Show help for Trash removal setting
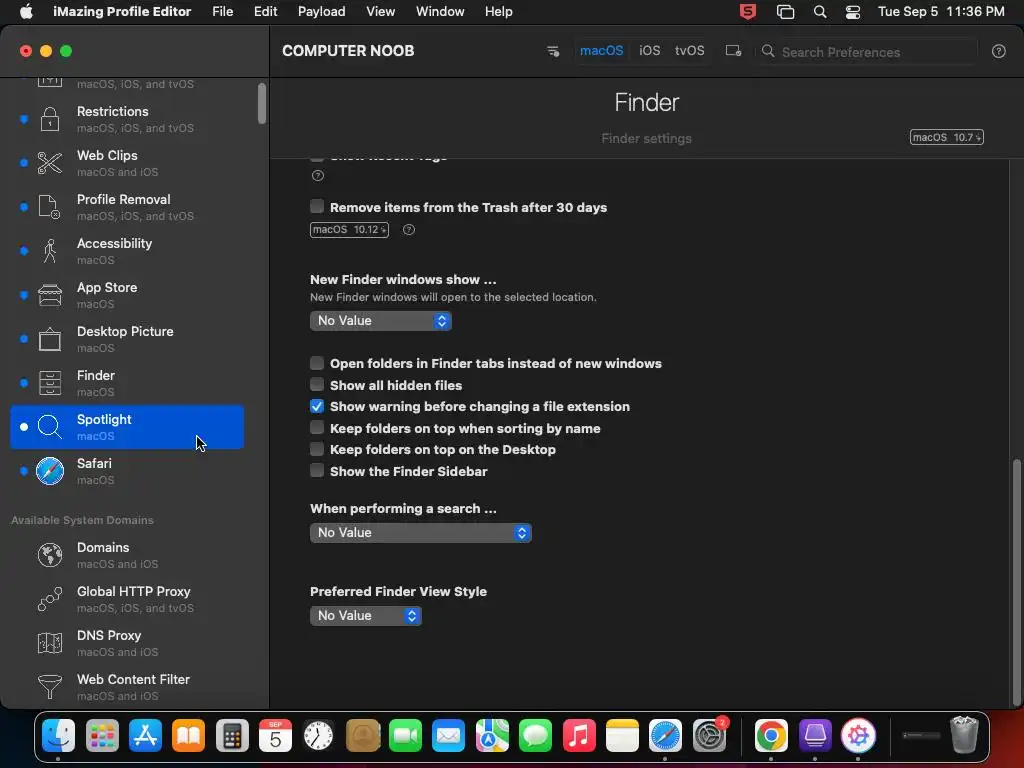The image size is (1024, 768). 409,230
